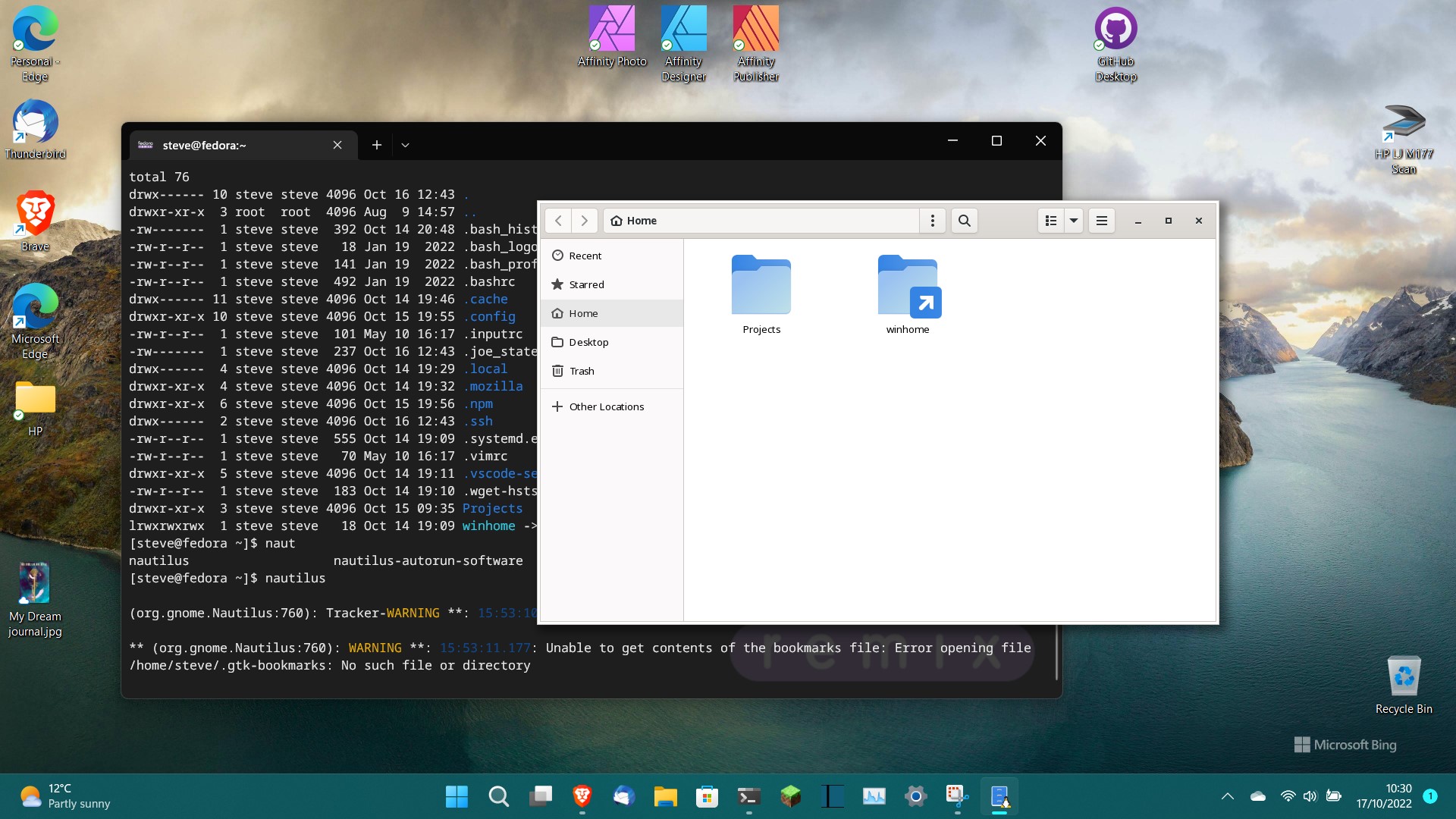
Task: Select the Projects folder
Action: coord(761,294)
